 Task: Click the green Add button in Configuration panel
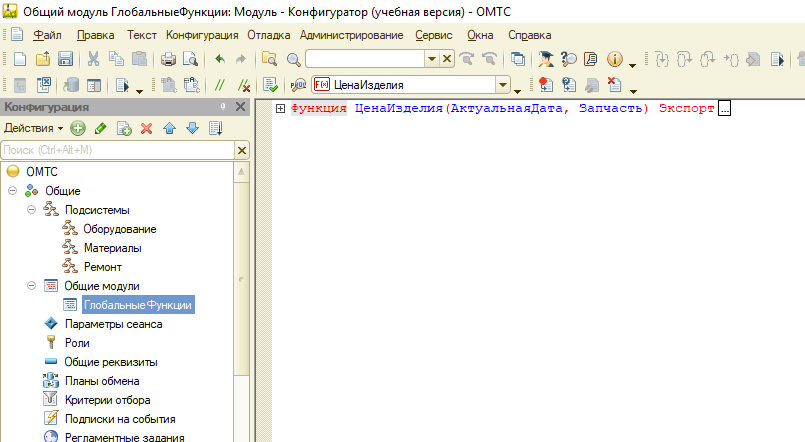point(78,128)
